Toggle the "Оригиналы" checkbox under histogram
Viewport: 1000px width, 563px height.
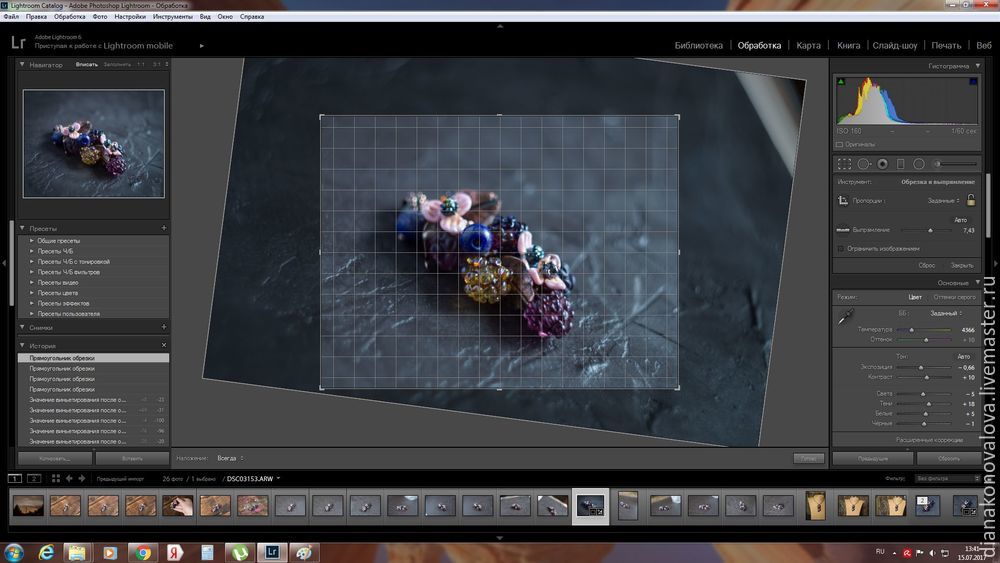point(838,144)
